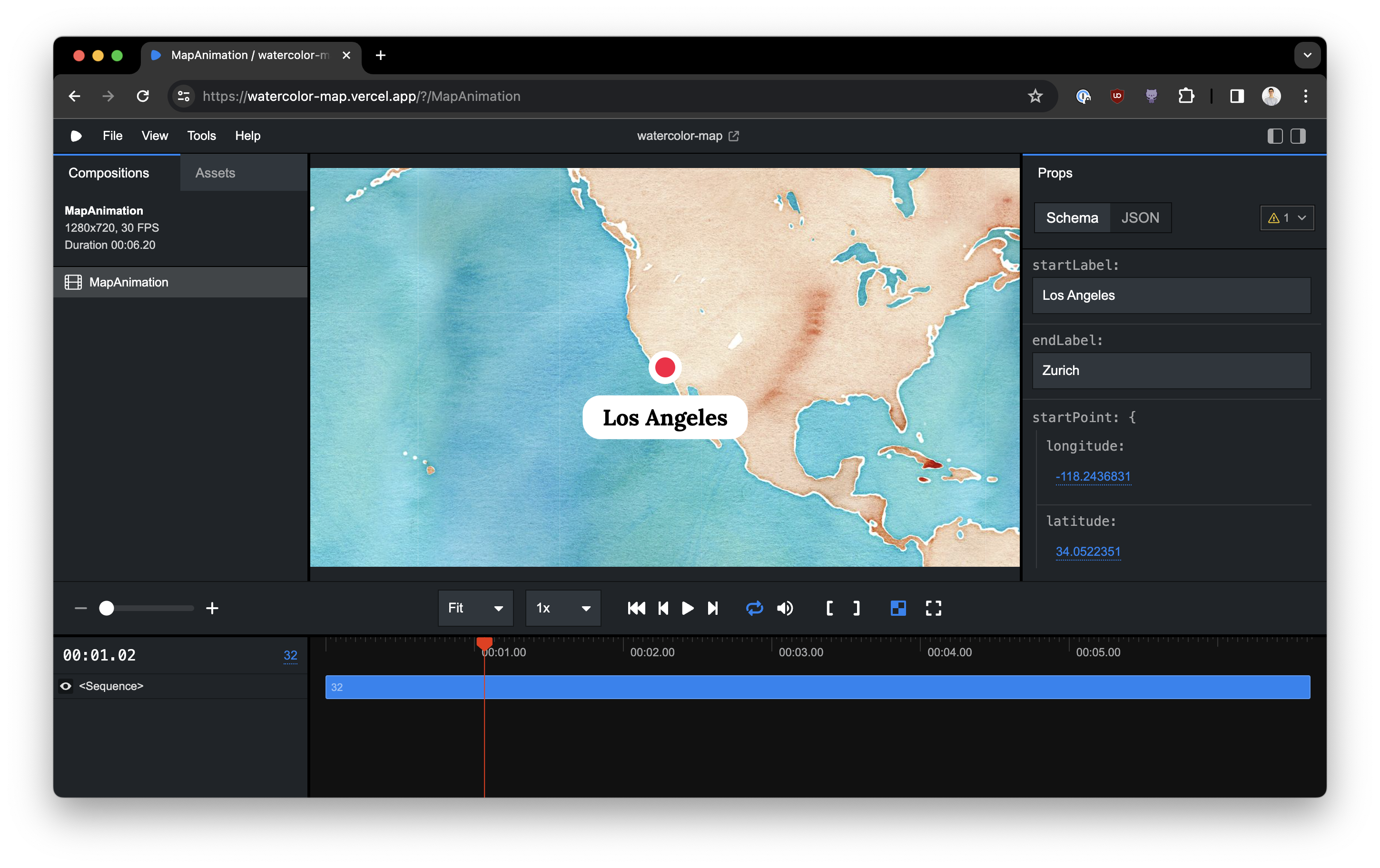The width and height of the screenshot is (1380, 868).
Task: Hide the Sequence track with eye icon
Action: [66, 686]
